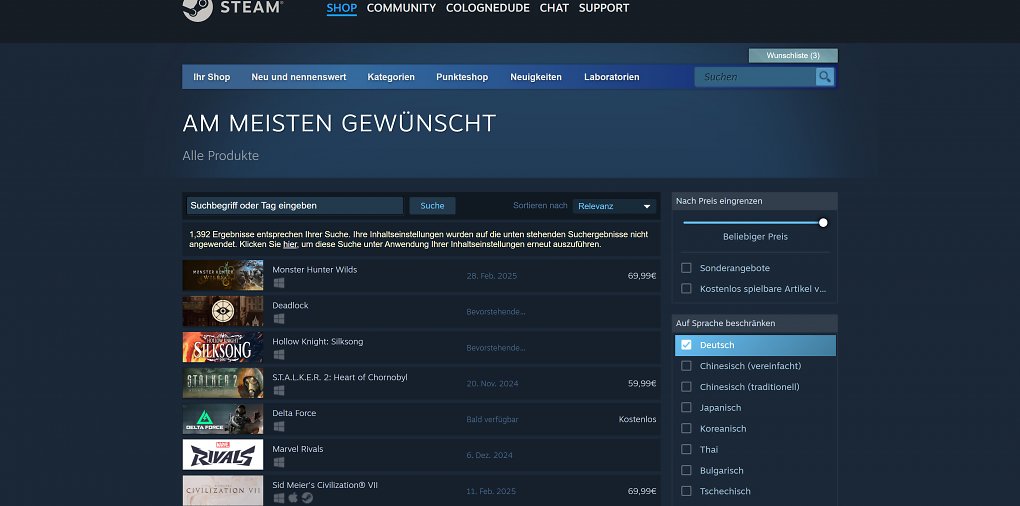Open the Sortieren nach Relevanz dropdown
The width and height of the screenshot is (1020, 506).
coord(614,206)
